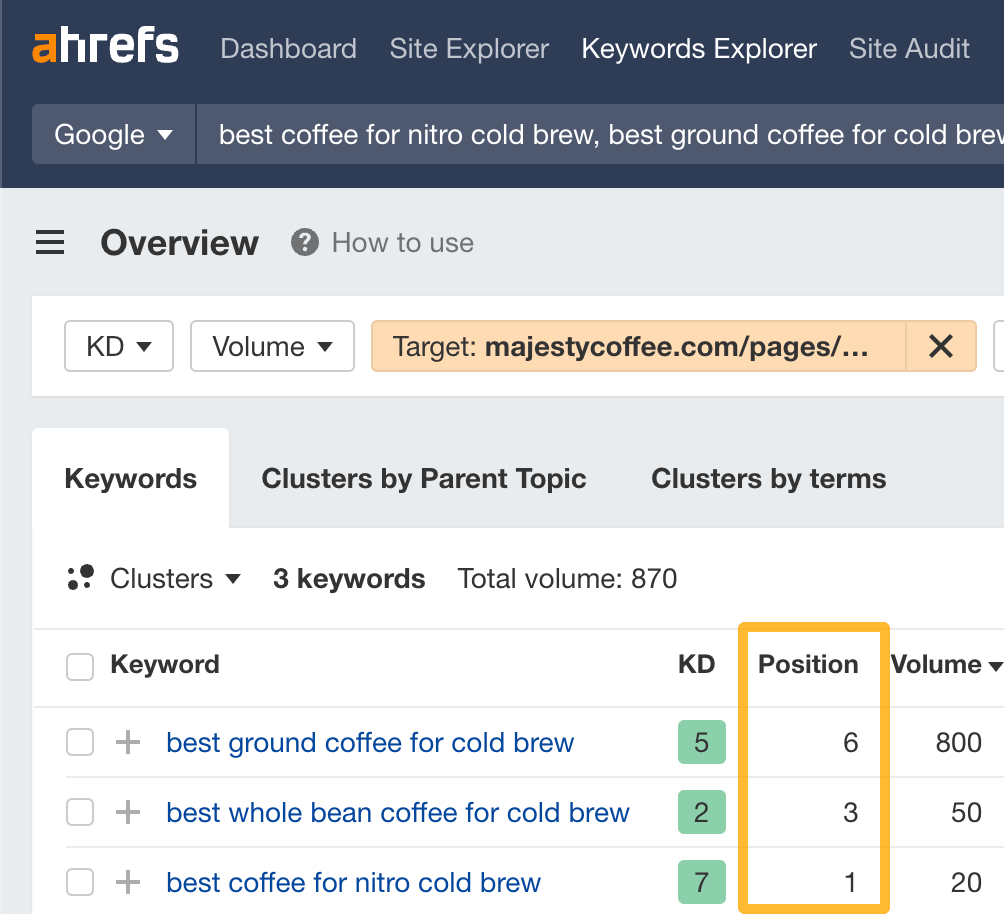Screen dimensions: 1004x914
Task: Click the KD 5 difficulty badge
Action: coord(701,742)
